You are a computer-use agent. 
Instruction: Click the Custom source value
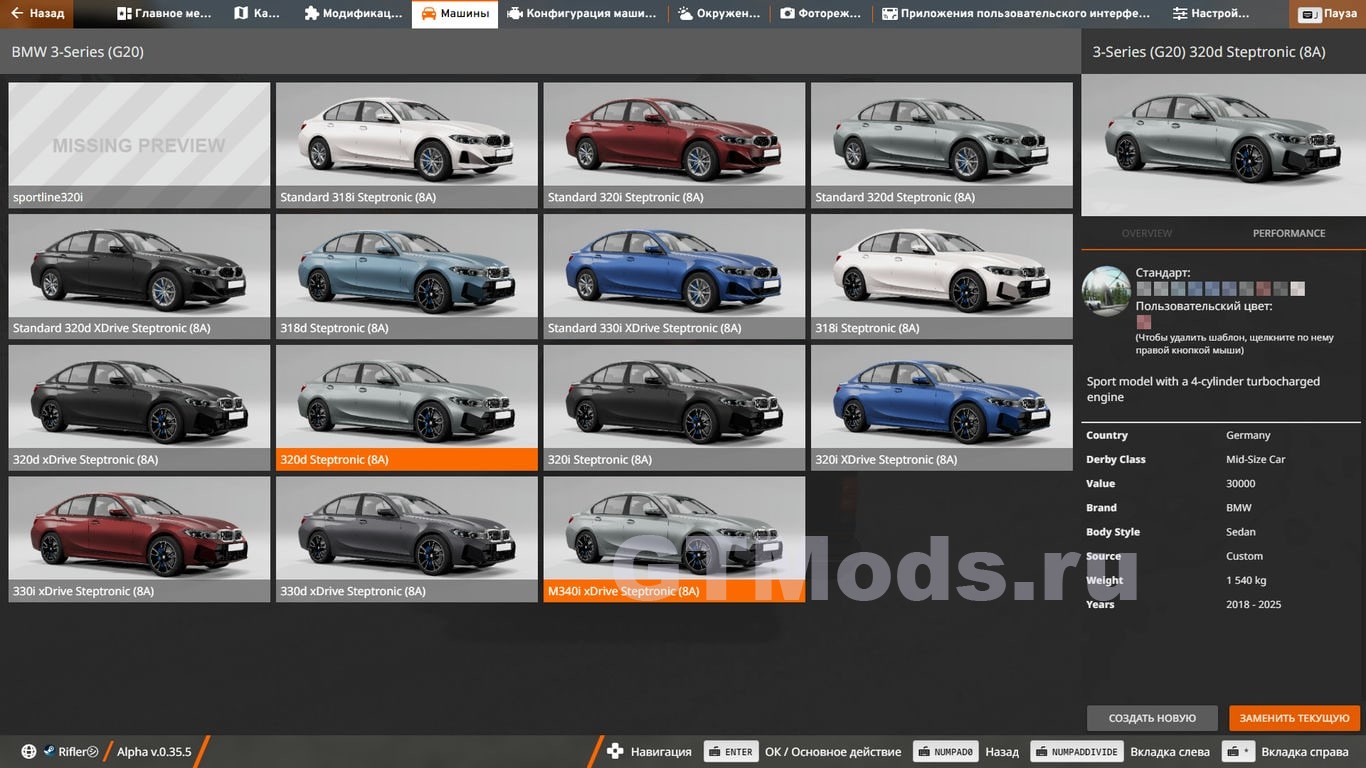1244,556
